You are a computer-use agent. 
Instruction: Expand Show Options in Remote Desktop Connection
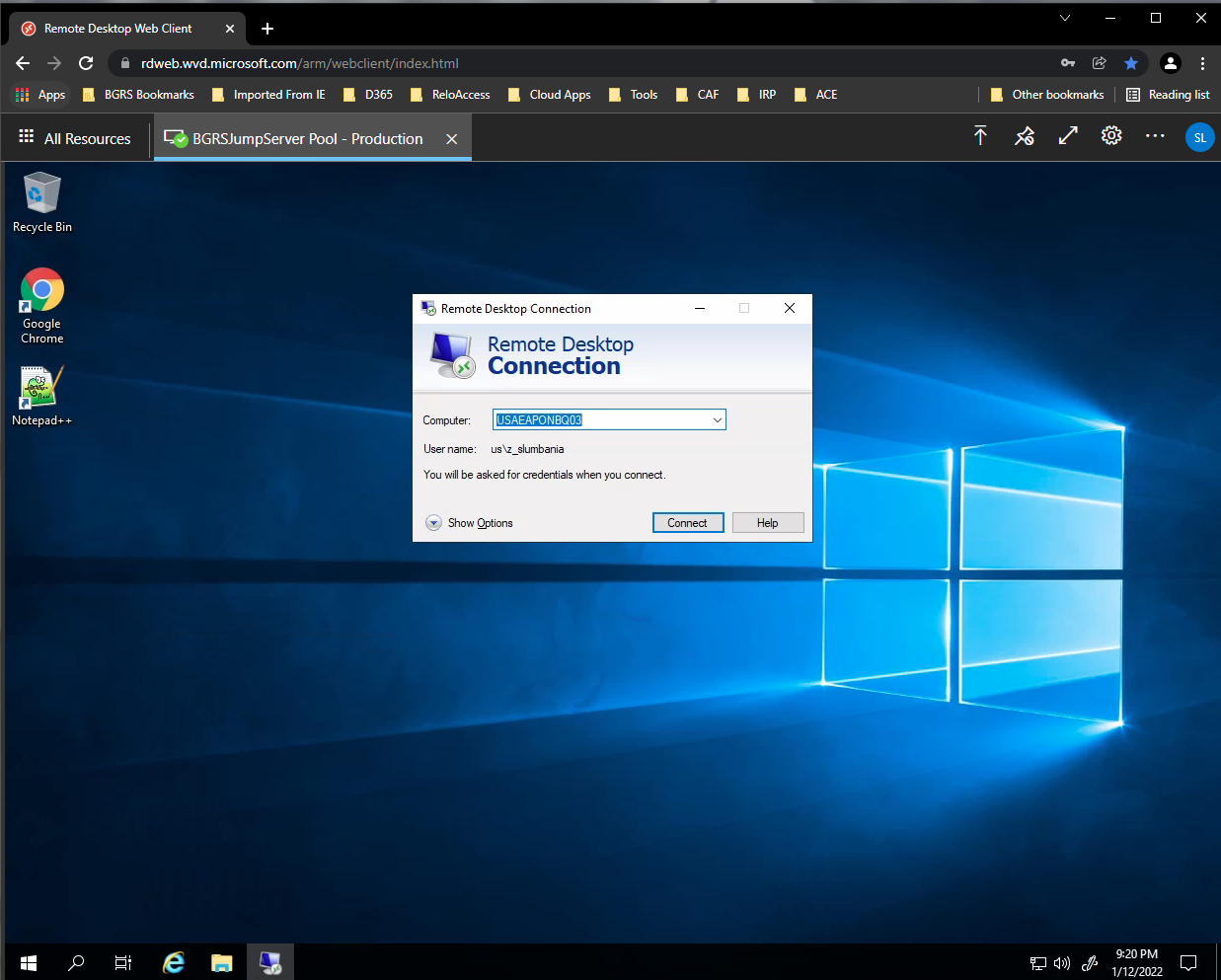tap(470, 523)
